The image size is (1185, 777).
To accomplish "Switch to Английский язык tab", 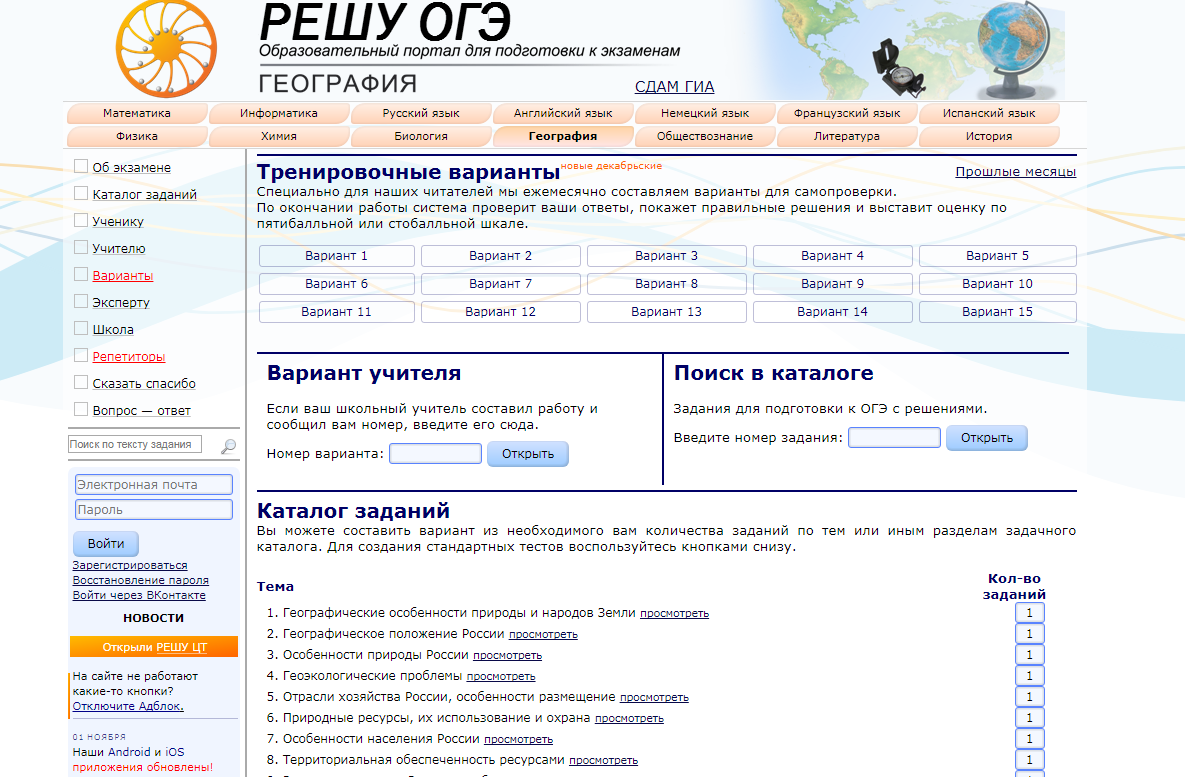I will 563,113.
